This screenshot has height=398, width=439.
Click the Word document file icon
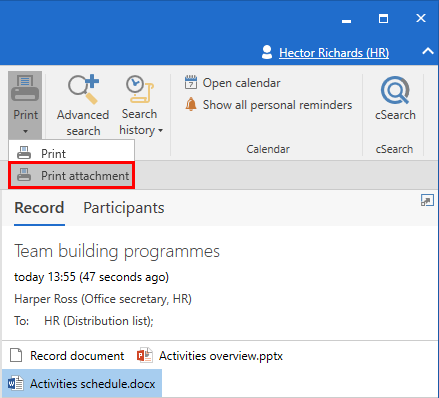(x=16, y=383)
